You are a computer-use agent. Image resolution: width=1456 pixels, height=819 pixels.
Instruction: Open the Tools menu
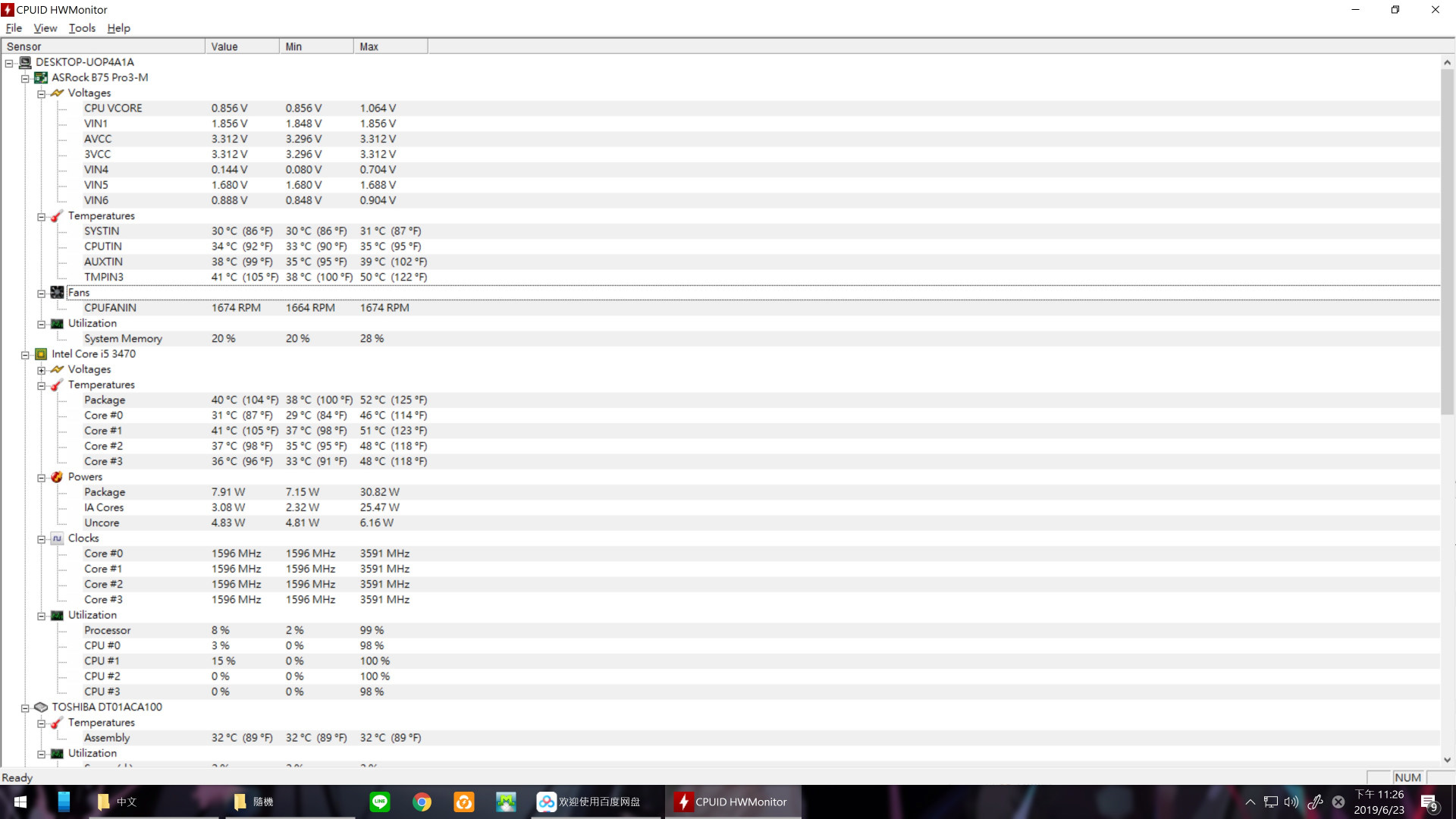click(82, 28)
